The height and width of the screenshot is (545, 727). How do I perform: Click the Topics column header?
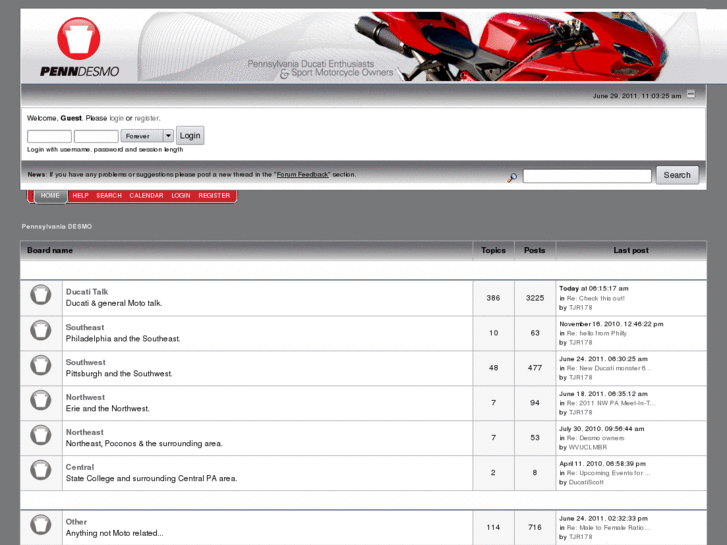pyautogui.click(x=493, y=250)
